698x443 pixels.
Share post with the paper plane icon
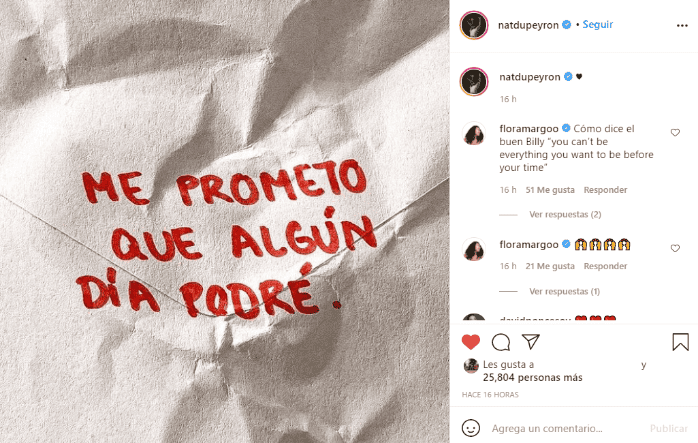point(531,341)
